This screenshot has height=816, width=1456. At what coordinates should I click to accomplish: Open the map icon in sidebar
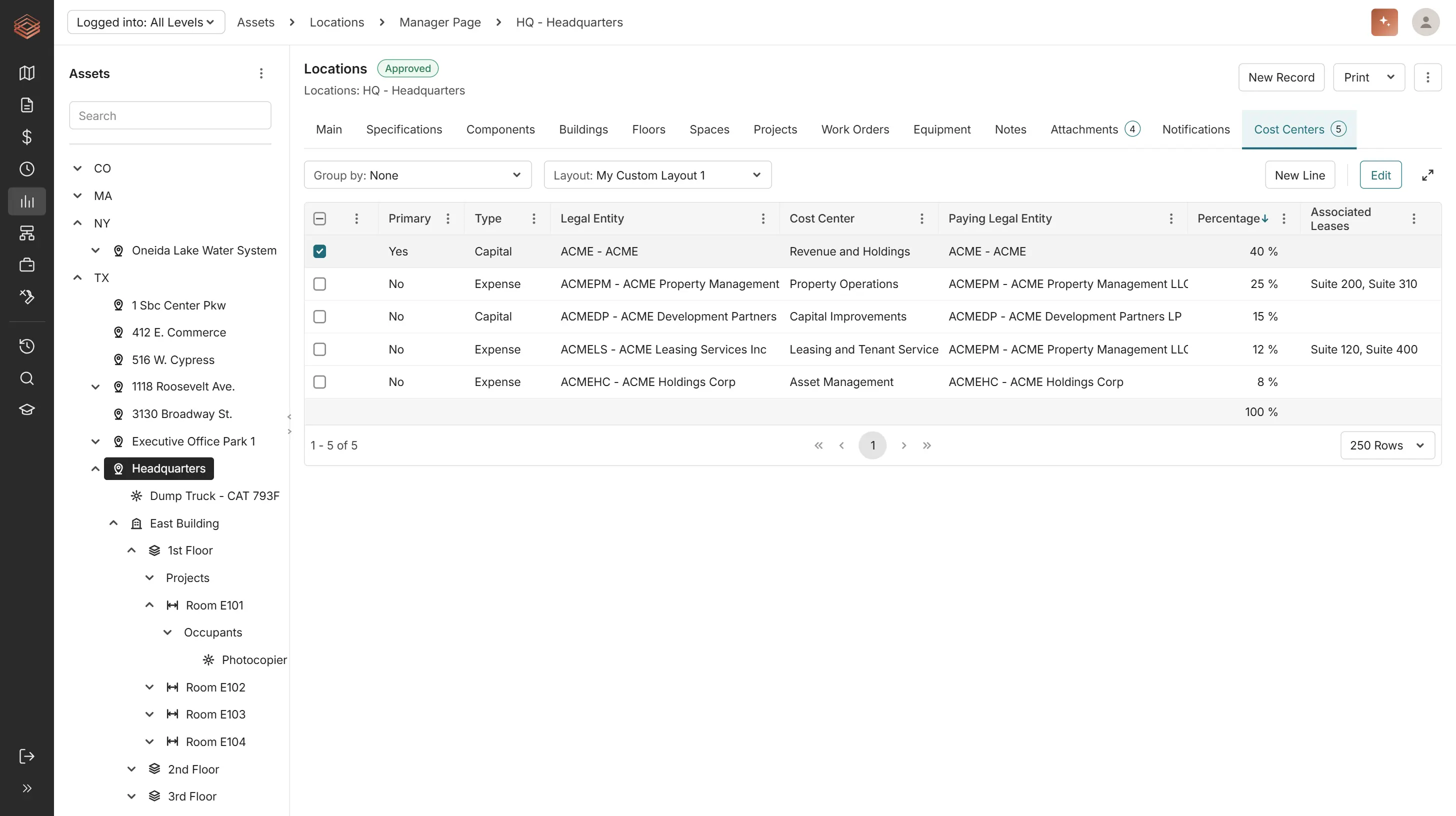pos(26,73)
